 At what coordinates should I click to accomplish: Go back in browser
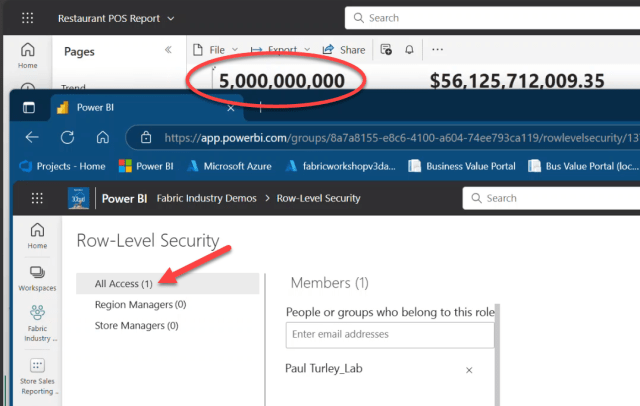click(32, 138)
